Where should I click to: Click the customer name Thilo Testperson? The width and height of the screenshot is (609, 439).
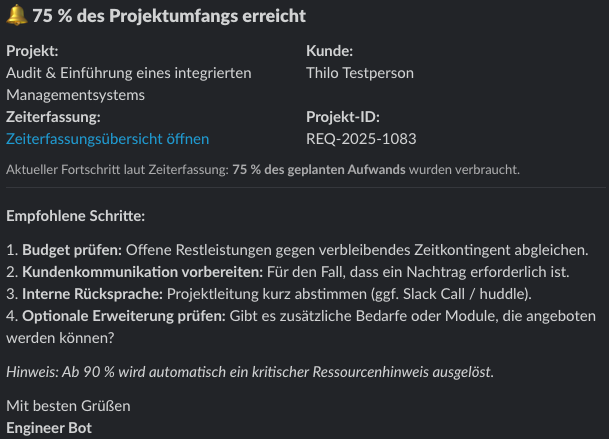pos(360,73)
